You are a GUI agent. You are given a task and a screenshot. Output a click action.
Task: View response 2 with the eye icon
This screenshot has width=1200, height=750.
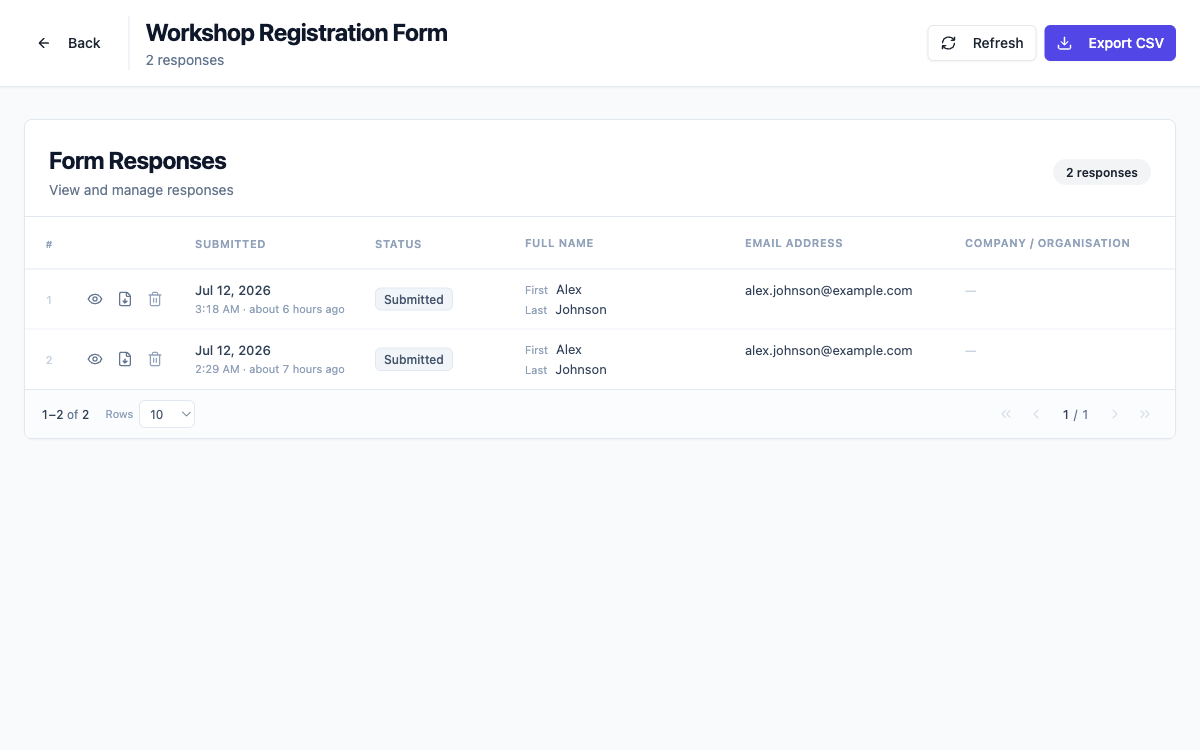point(95,359)
